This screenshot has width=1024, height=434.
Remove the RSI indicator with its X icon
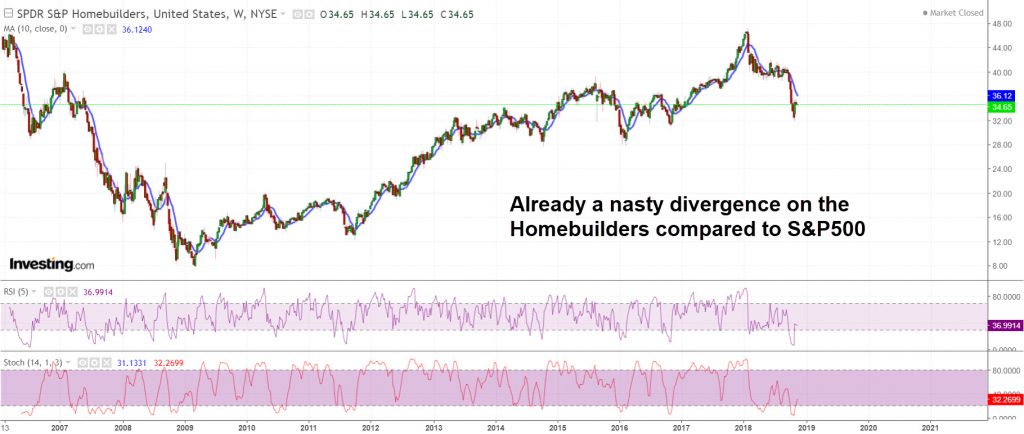[x=72, y=292]
